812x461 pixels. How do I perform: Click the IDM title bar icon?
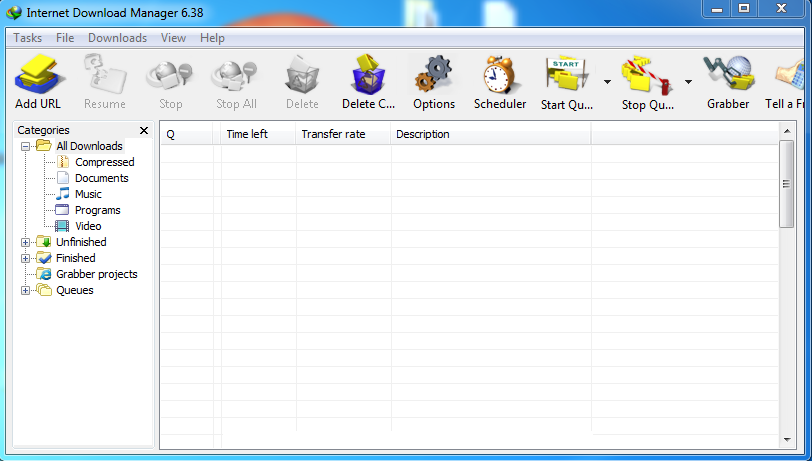[x=14, y=12]
